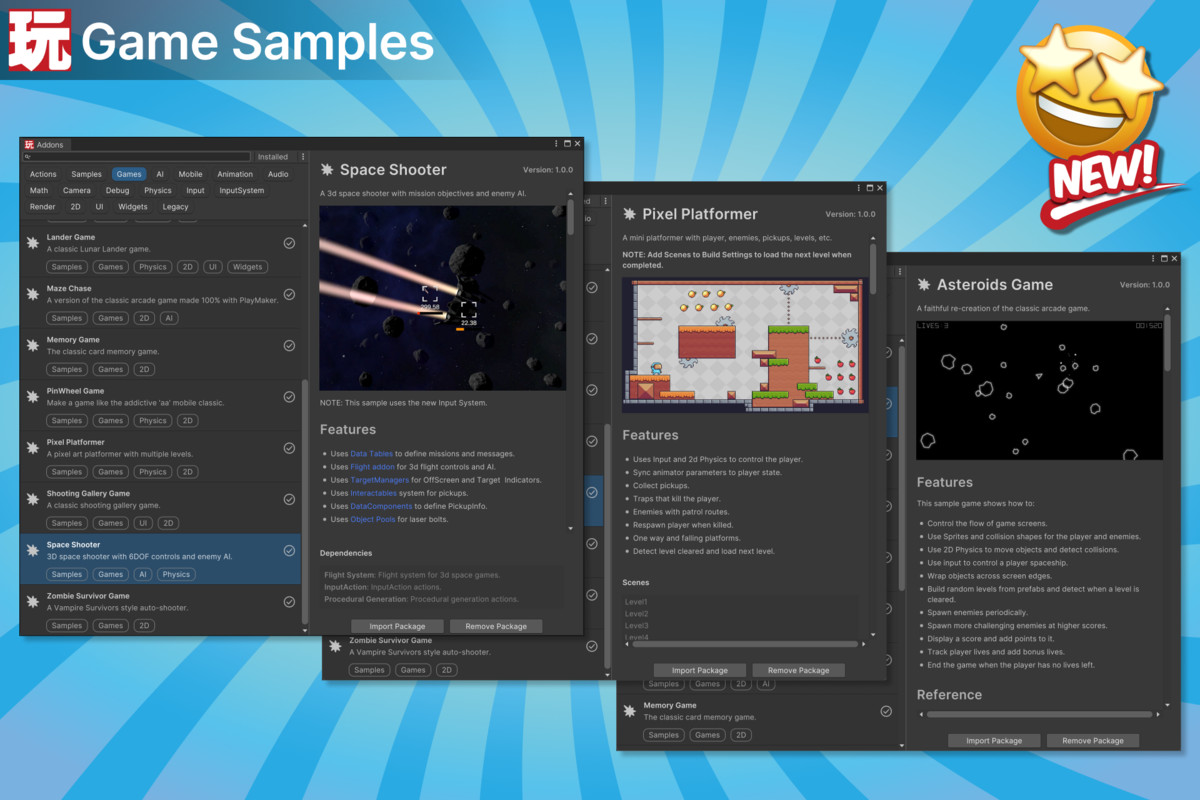Select the Samples category filter at top
This screenshot has width=1200, height=800.
pos(87,174)
